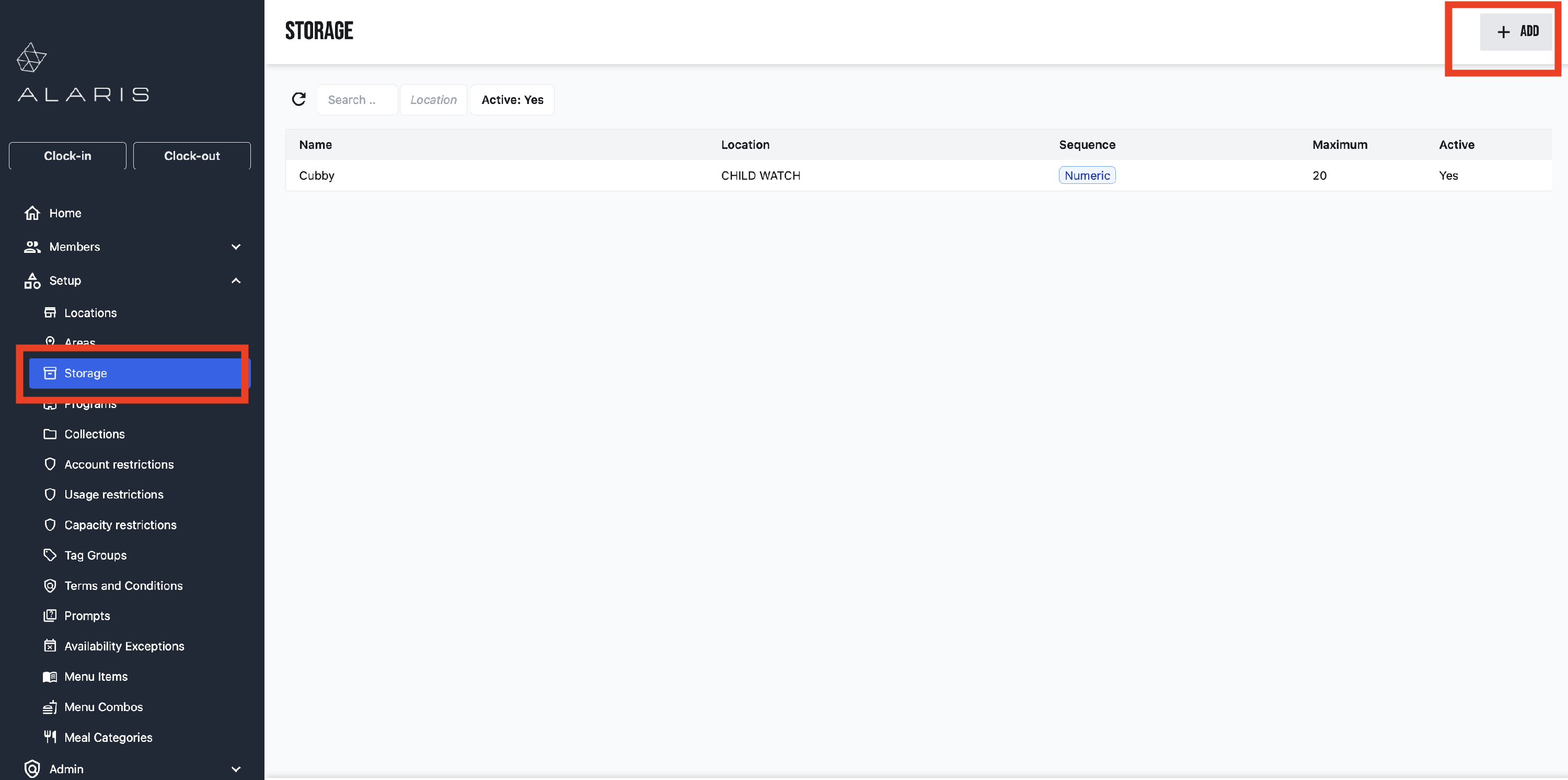Screen dimensions: 1568x780
Task: Click the Meal Categories fork-knife icon
Action: pos(50,737)
